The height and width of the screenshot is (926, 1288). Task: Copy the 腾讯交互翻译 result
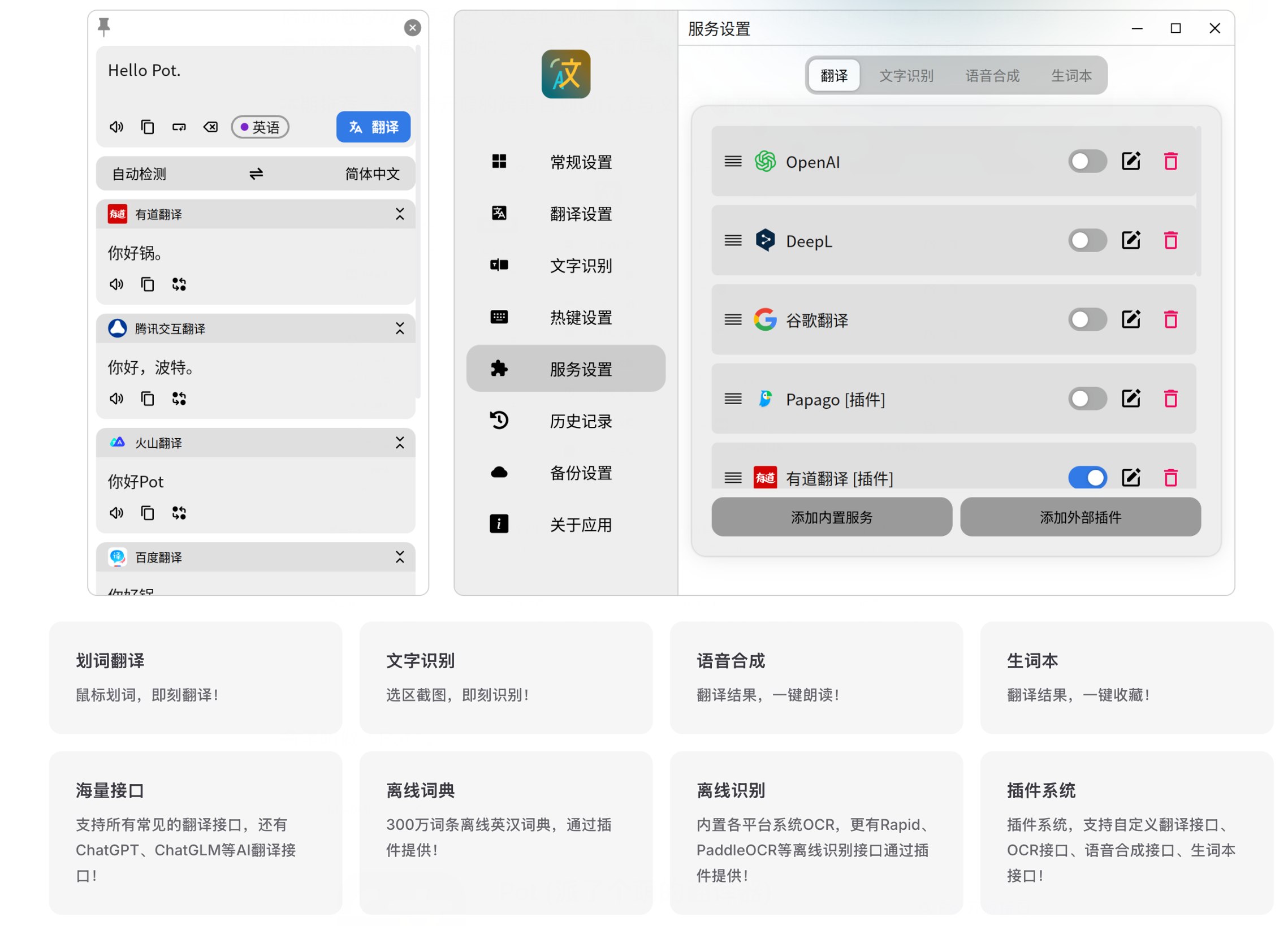pyautogui.click(x=148, y=399)
